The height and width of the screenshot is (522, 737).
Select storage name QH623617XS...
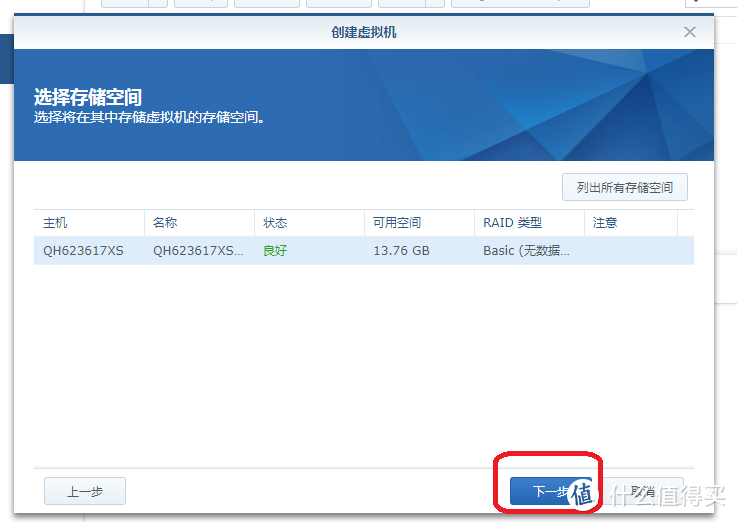198,250
